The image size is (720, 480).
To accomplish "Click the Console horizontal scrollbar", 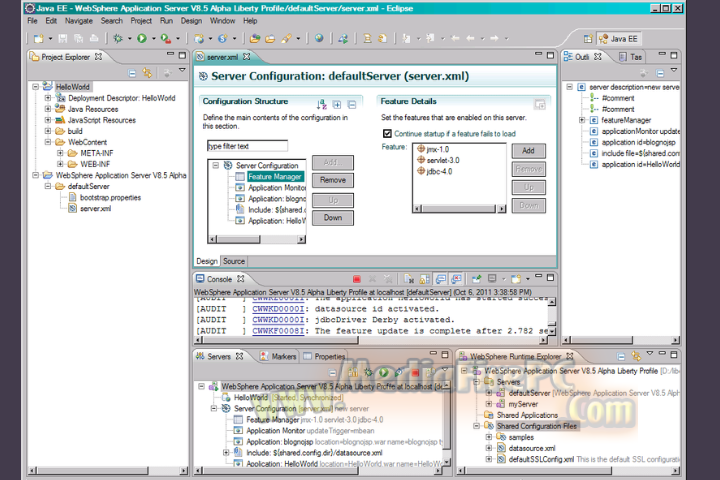I will 371,340.
